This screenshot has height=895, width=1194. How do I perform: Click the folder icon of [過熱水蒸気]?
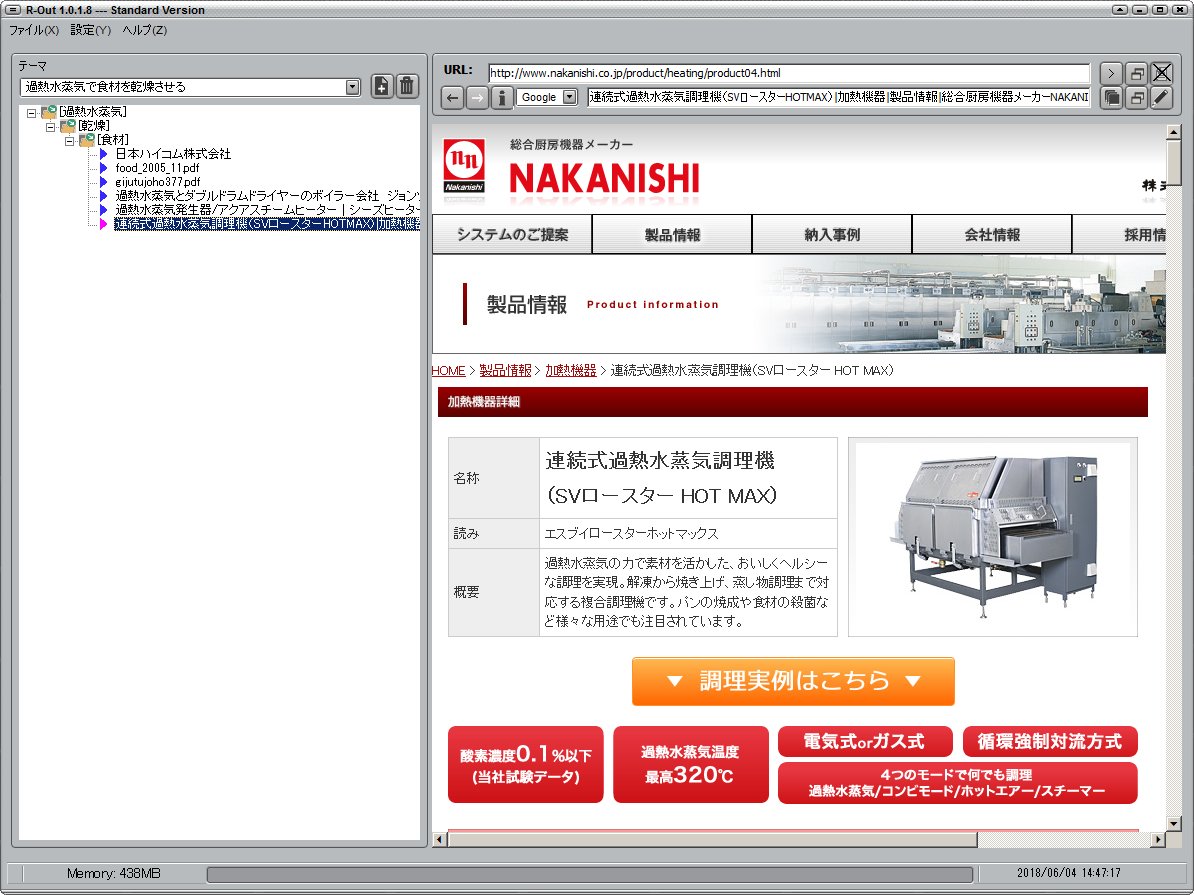(x=49, y=112)
